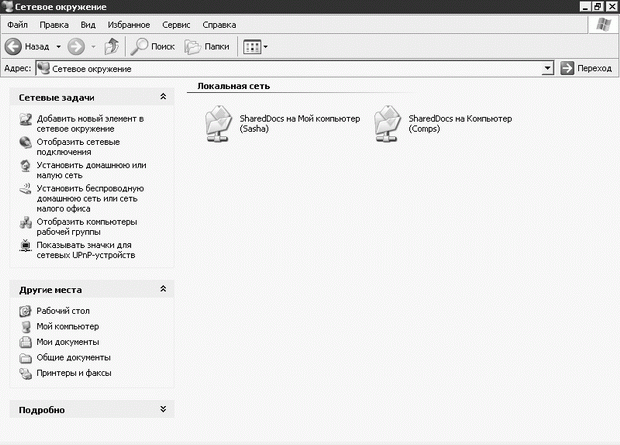This screenshot has height=445, width=620.
Task: Click the workgroup computers icon
Action: tap(26, 222)
